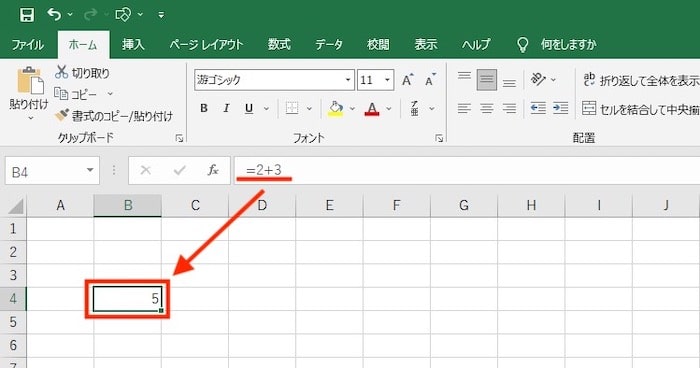Select column B header

(128, 205)
